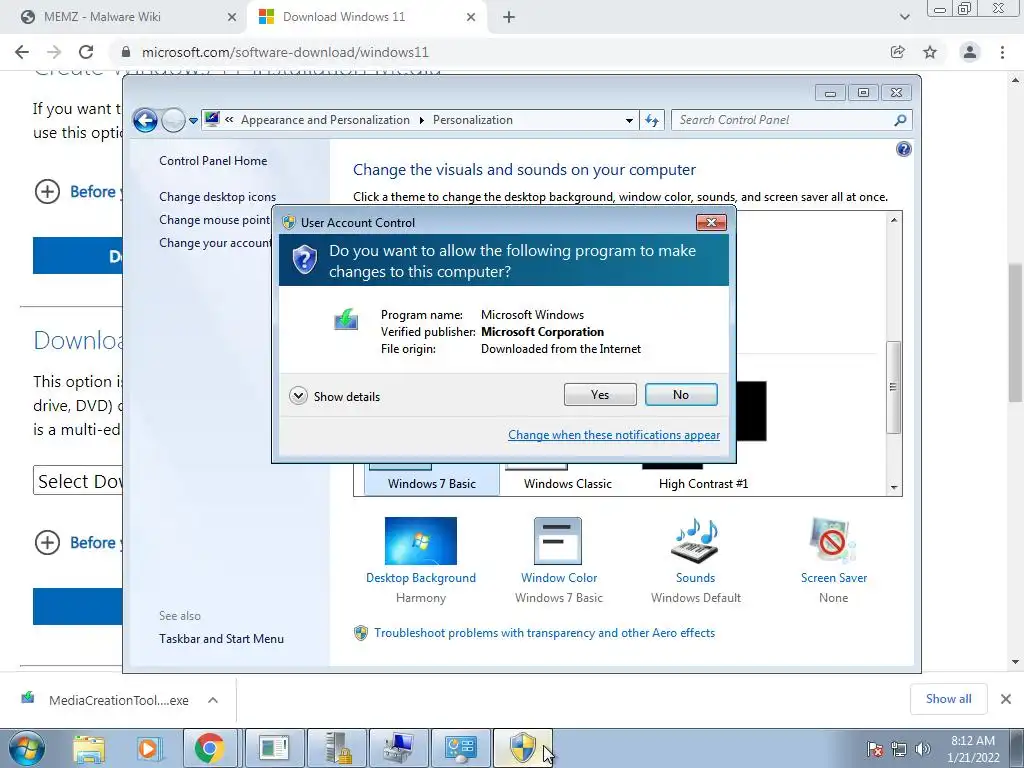Open MediaCreationTool download options chevron
The height and width of the screenshot is (768, 1024).
pos(213,700)
